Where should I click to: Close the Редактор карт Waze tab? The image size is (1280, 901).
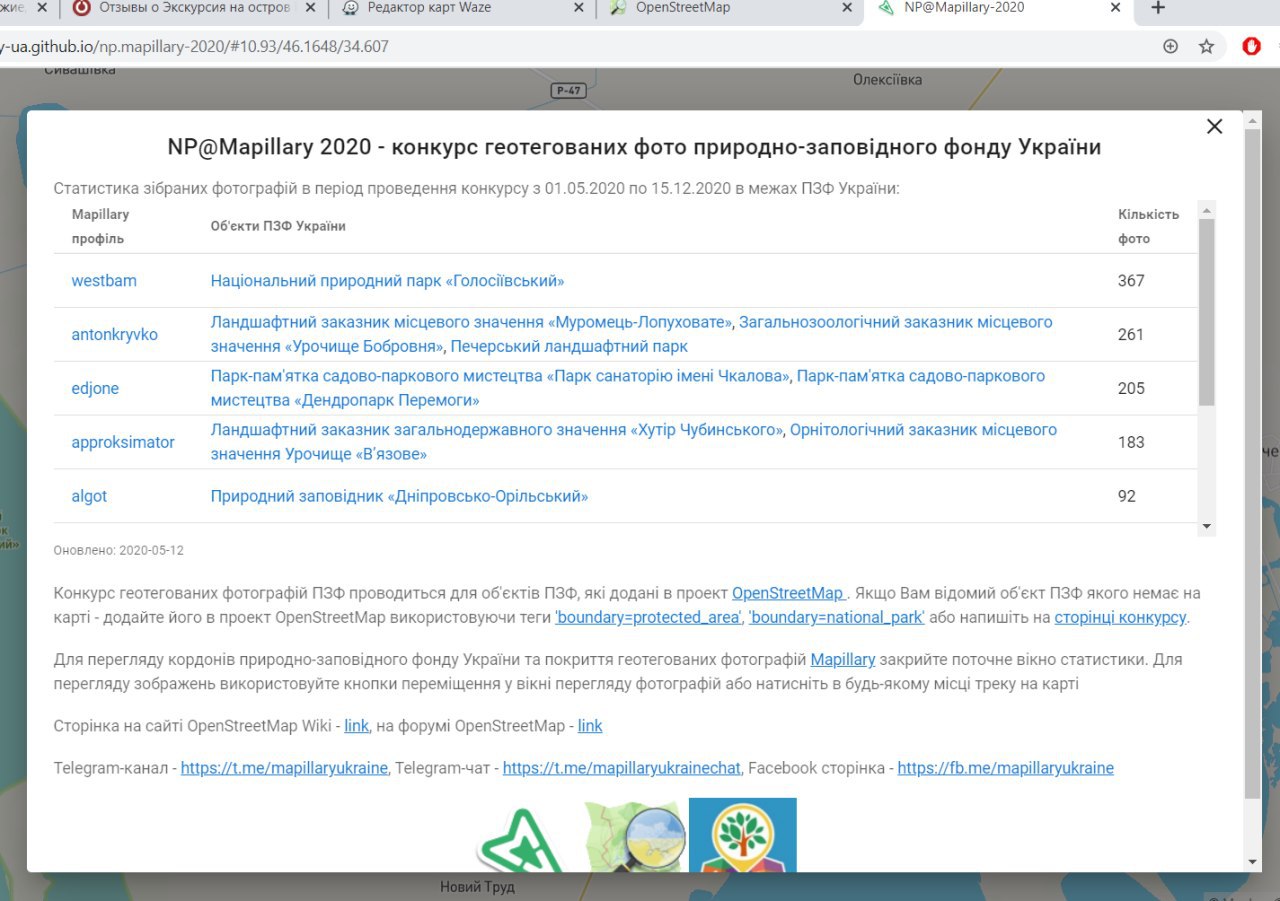[x=578, y=8]
